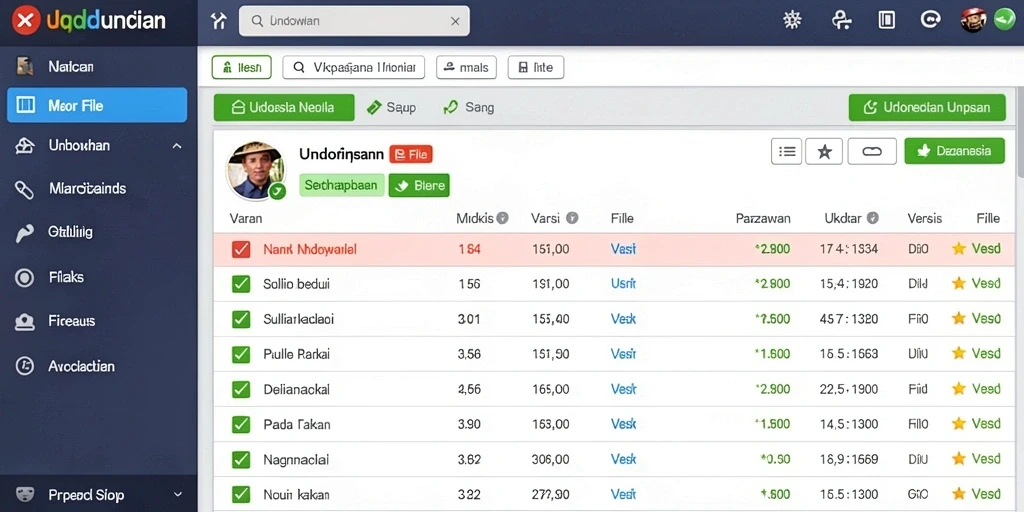Click the people icon in the top bar

(x=841, y=20)
